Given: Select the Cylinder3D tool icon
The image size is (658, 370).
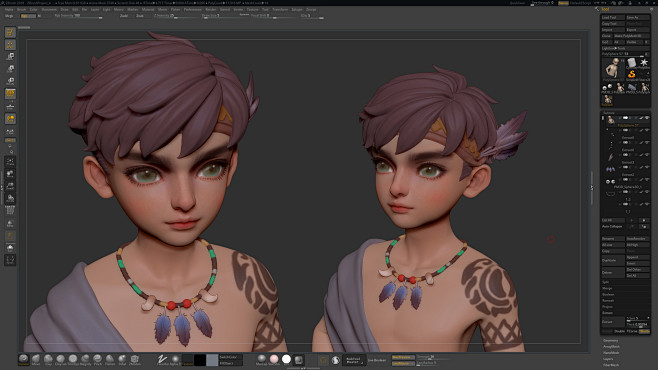Looking at the screenshot, I should (x=632, y=63).
